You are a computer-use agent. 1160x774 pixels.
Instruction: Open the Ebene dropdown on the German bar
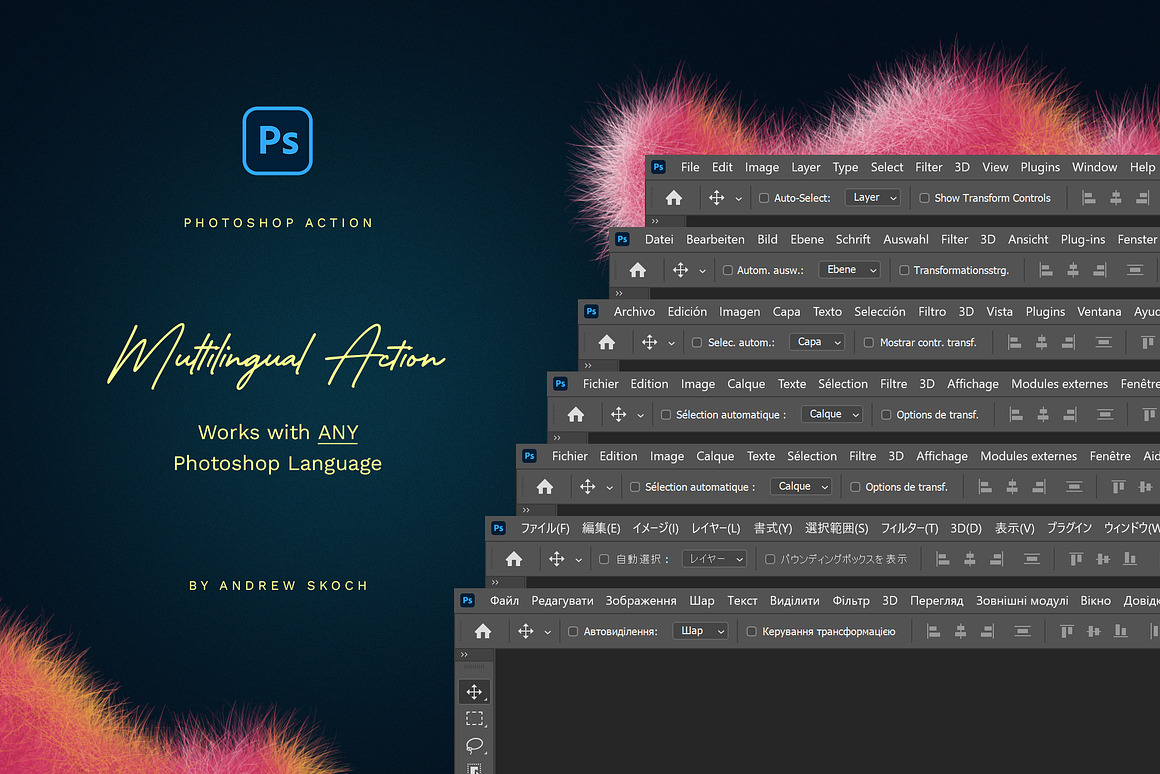coord(849,269)
